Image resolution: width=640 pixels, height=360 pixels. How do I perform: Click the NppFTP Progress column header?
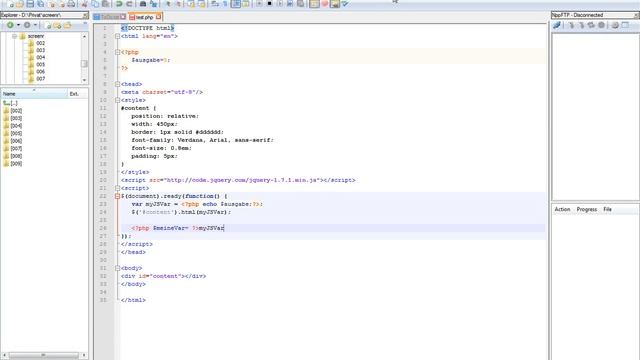[587, 209]
